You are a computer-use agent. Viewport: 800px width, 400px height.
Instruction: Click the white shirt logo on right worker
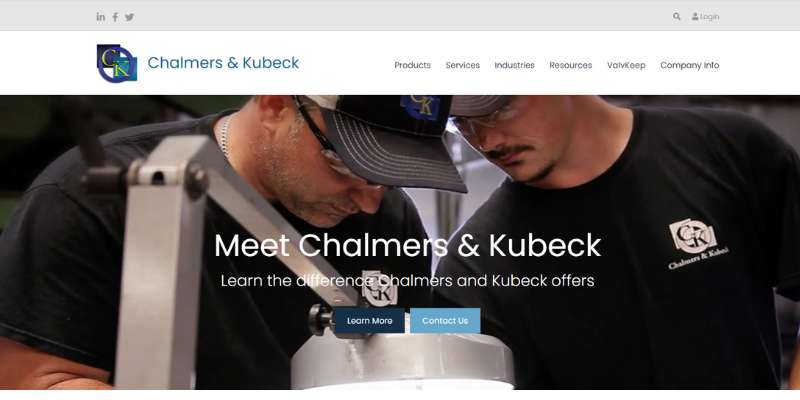697,243
